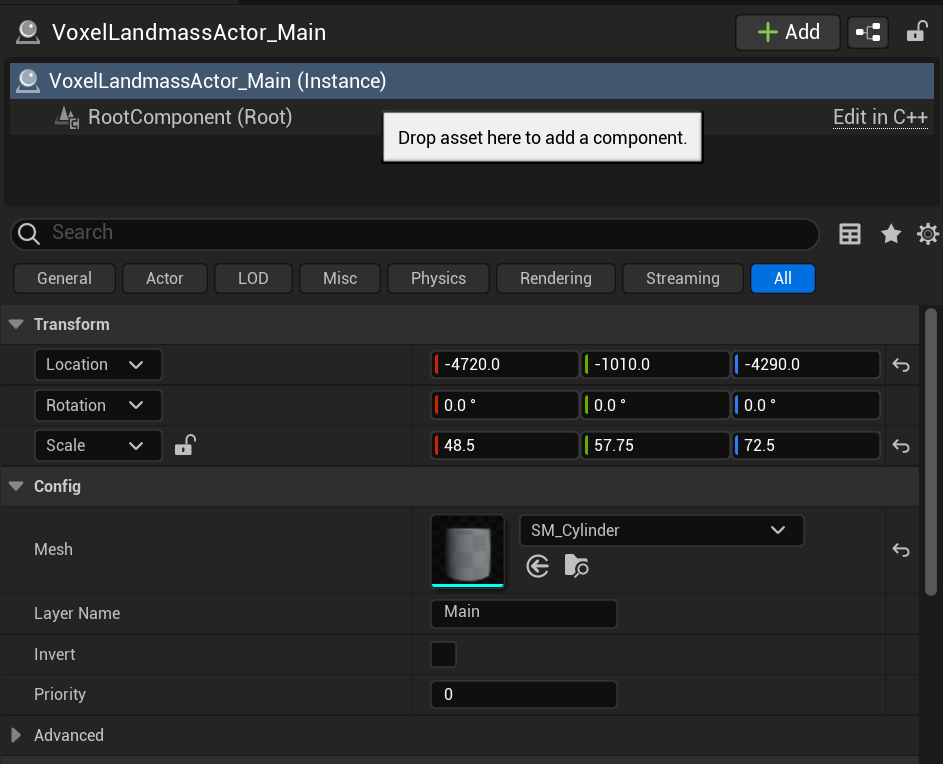
Task: Reset the Scale values with revert arrow
Action: click(900, 445)
